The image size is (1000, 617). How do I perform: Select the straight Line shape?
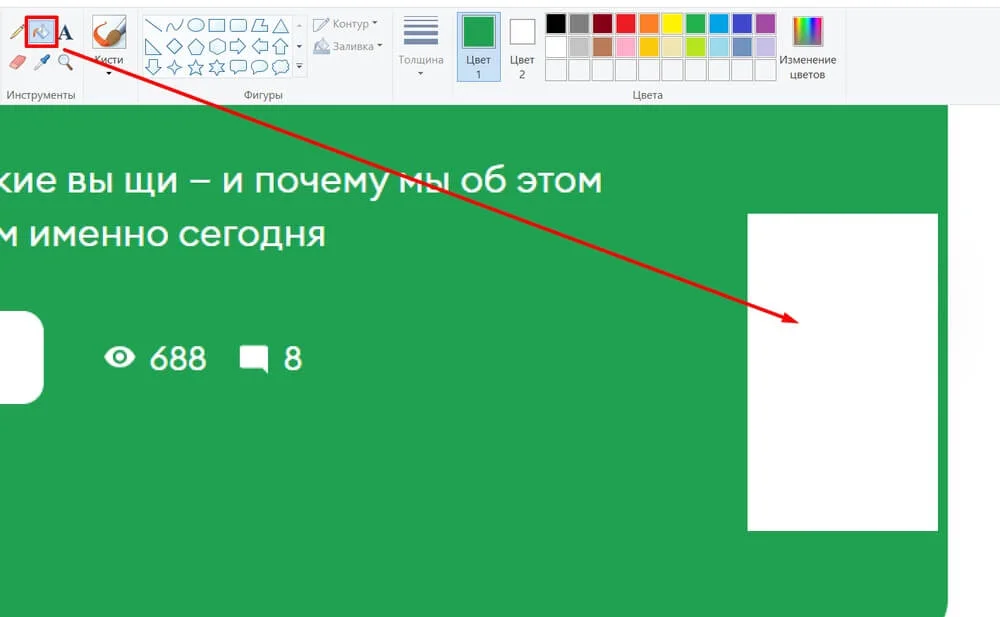coord(153,26)
